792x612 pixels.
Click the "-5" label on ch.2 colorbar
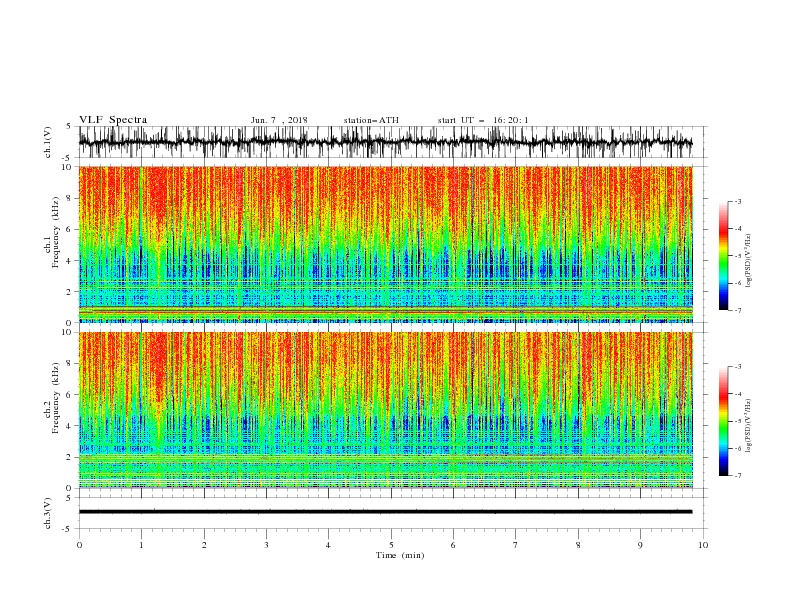click(738, 421)
